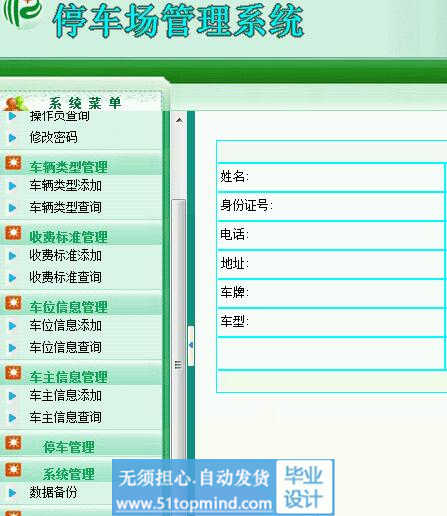Open the 车辆类型添加 menu item
Screen dimensions: 447x516
click(65, 186)
